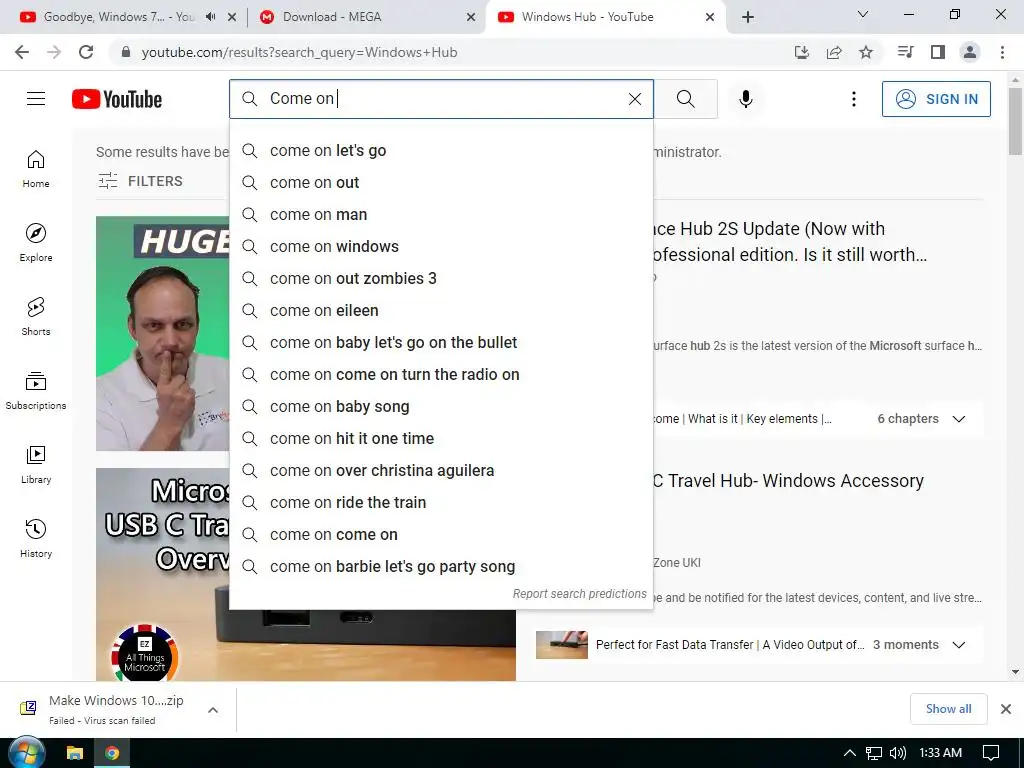Screen dimensions: 1024x768
Task: Click the install app icon in address bar
Action: pos(802,52)
